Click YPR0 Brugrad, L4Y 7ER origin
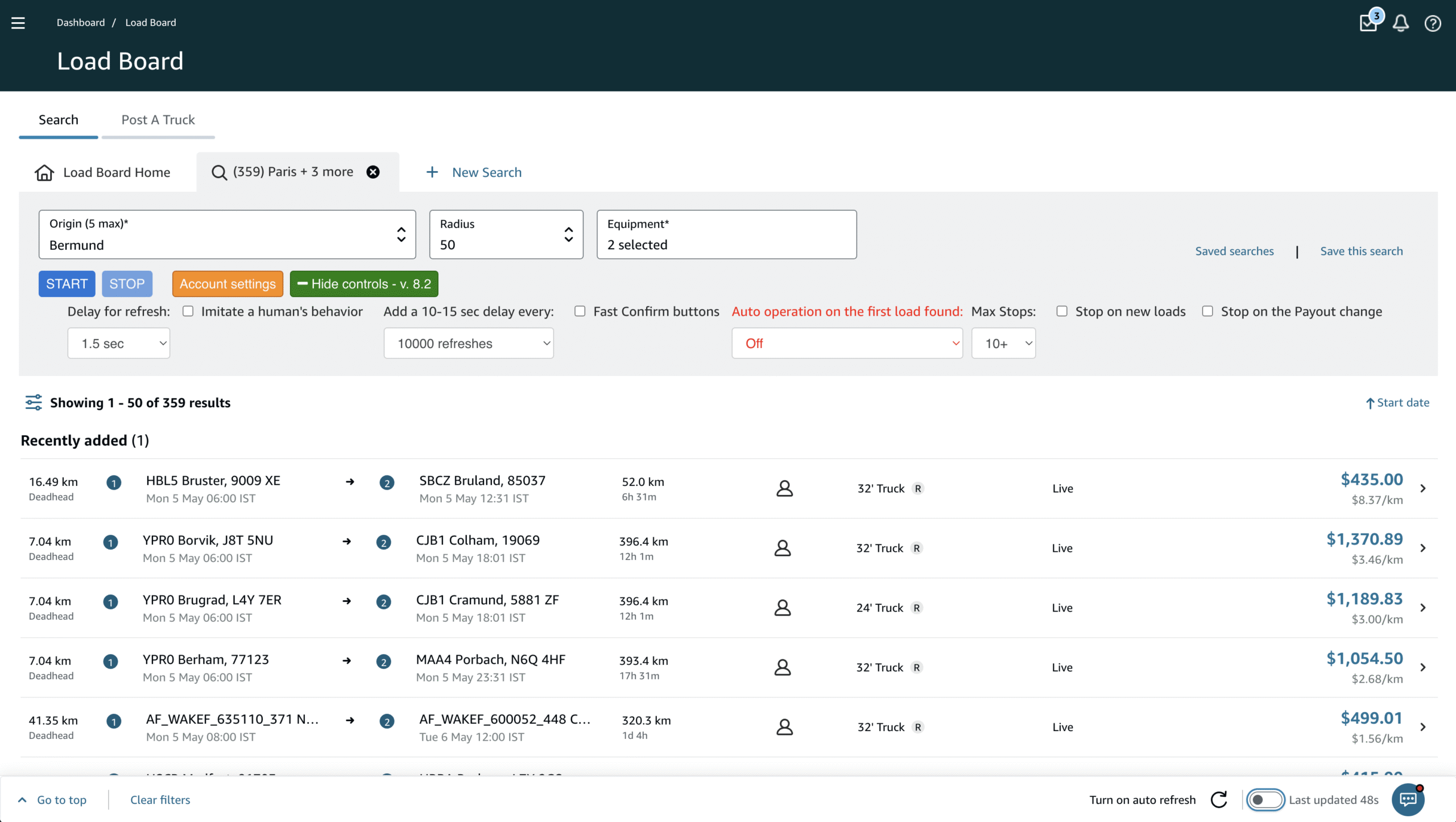Viewport: 1456px width, 822px height. 212,600
